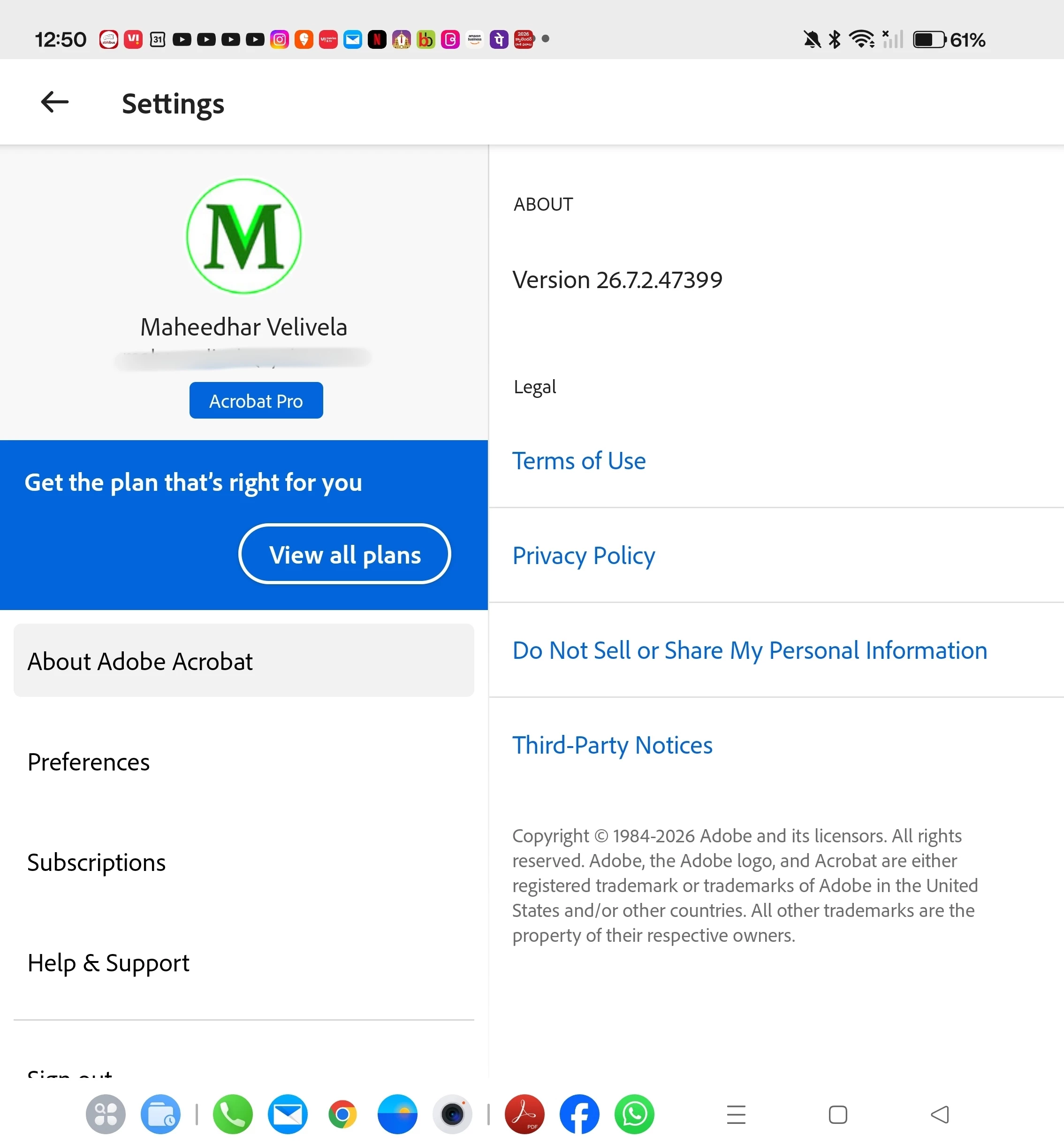
Task: Launch the Files app from the dock
Action: (160, 1114)
